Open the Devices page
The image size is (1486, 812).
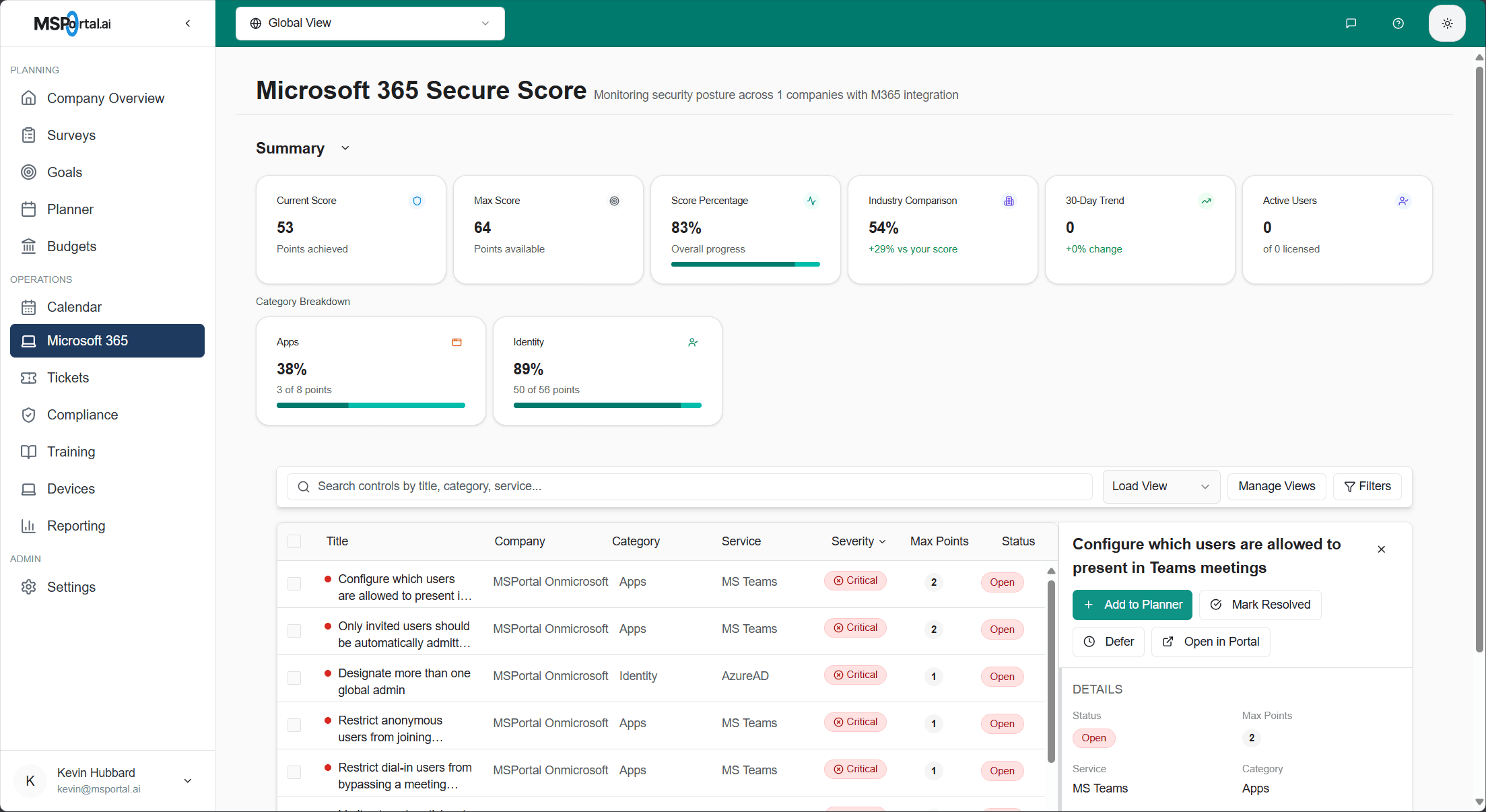(72, 489)
